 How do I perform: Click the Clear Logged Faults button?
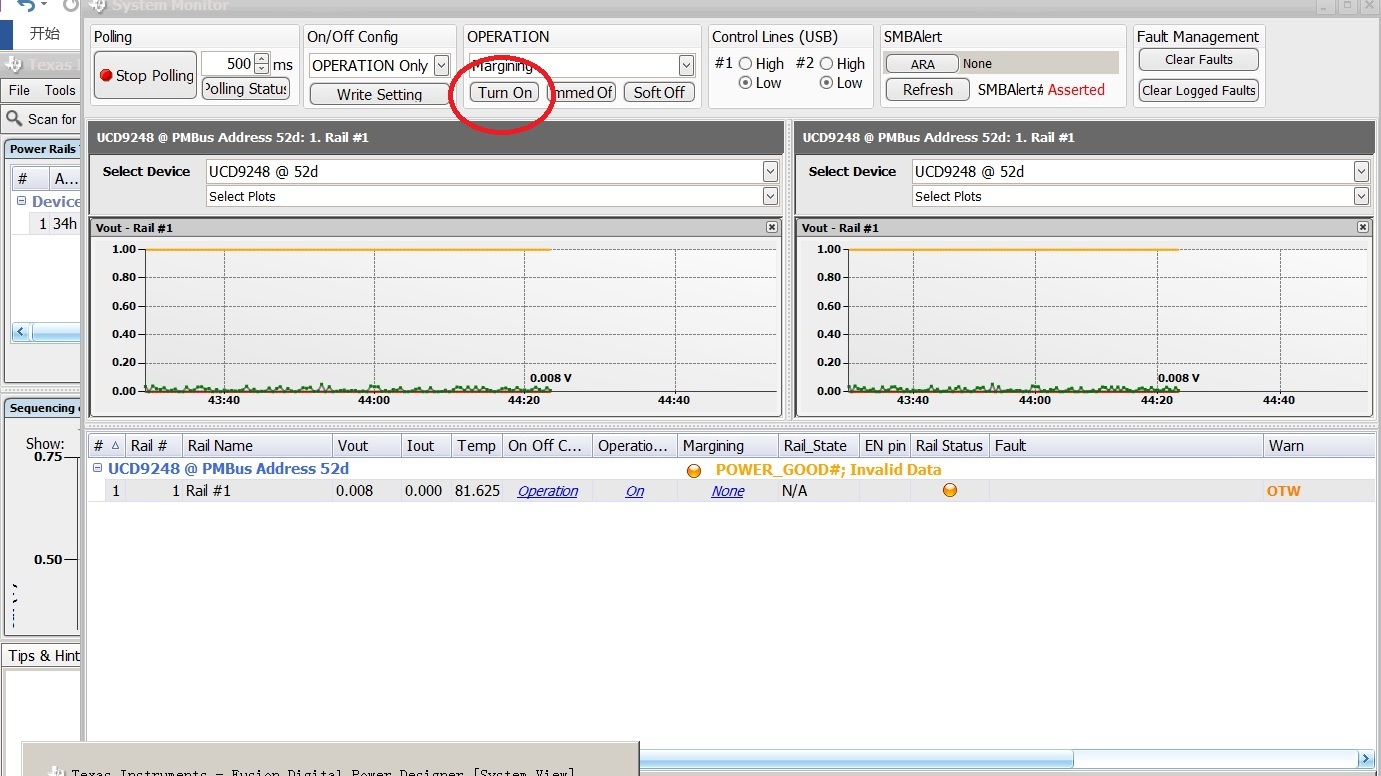[1199, 91]
